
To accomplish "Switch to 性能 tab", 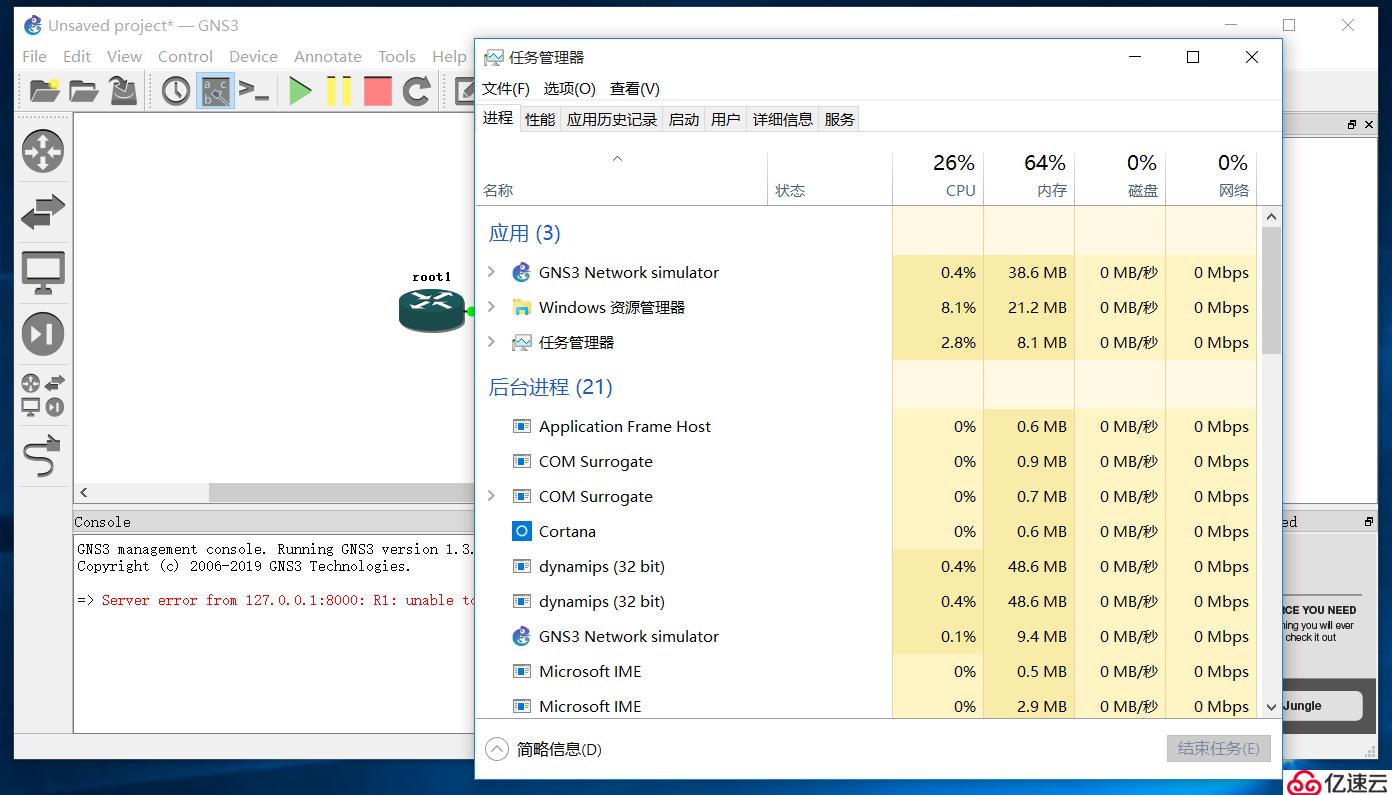I will [x=540, y=120].
